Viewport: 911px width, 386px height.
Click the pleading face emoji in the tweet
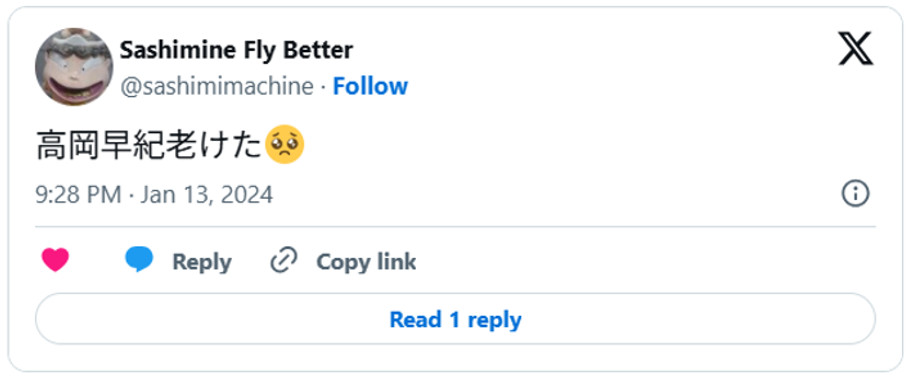284,145
